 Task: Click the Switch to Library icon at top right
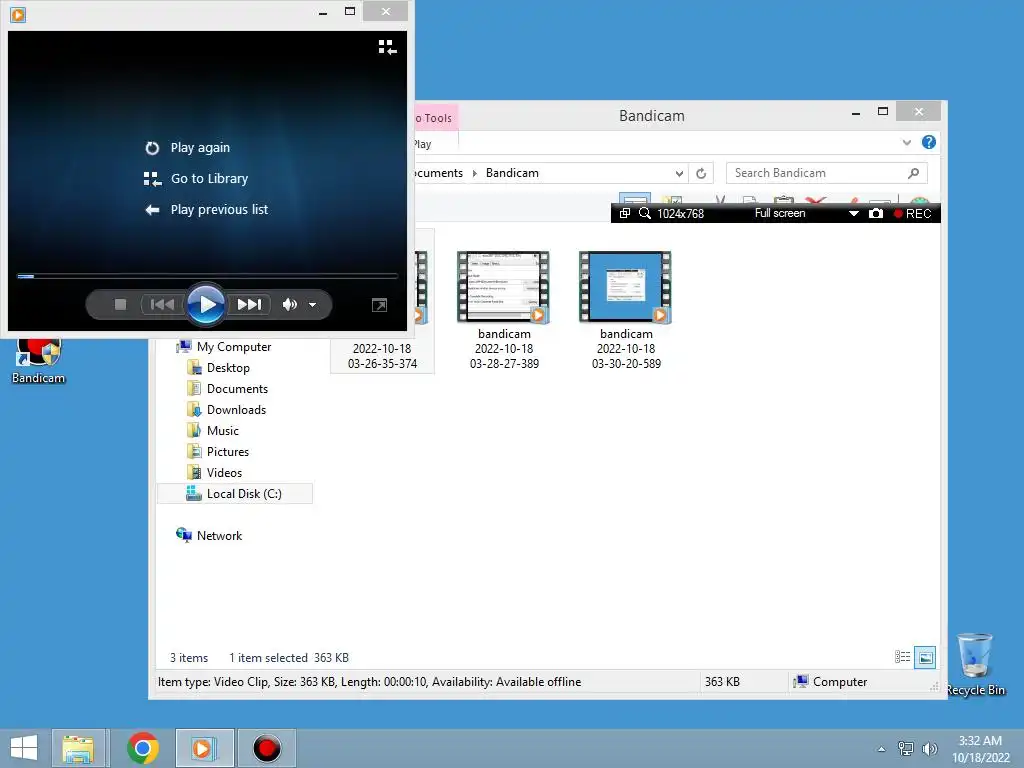click(x=387, y=47)
